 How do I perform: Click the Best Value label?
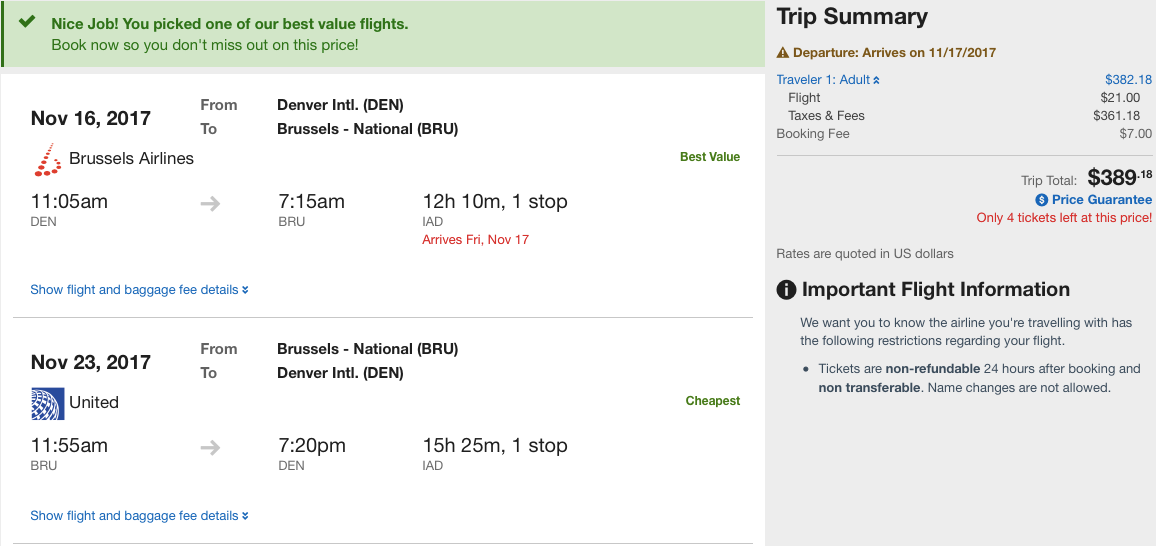point(710,157)
